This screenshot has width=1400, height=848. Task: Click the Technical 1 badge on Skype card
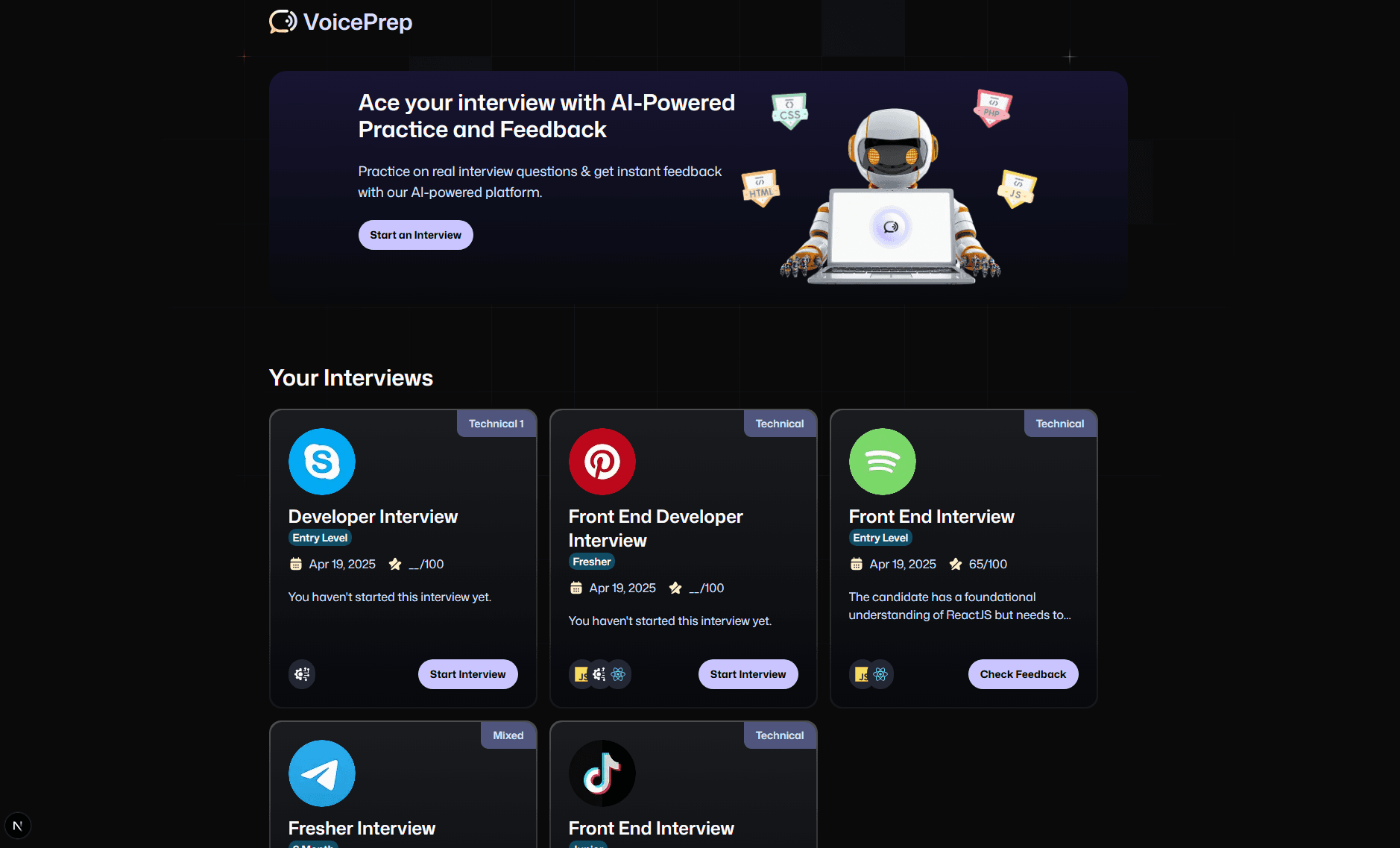496,424
